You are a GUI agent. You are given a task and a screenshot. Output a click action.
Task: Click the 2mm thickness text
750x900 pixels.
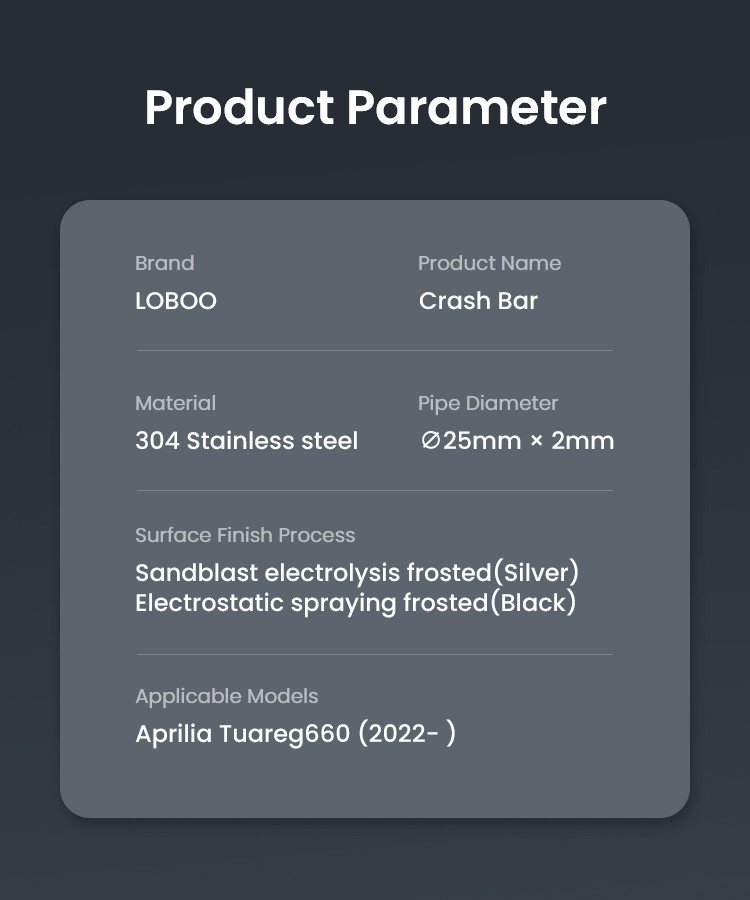(583, 441)
